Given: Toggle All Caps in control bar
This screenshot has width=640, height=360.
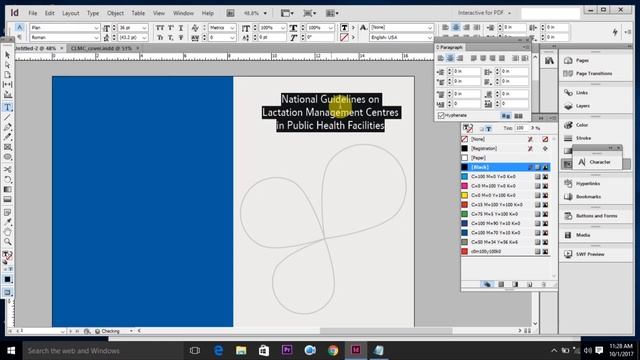Looking at the screenshot, I should click(x=160, y=28).
